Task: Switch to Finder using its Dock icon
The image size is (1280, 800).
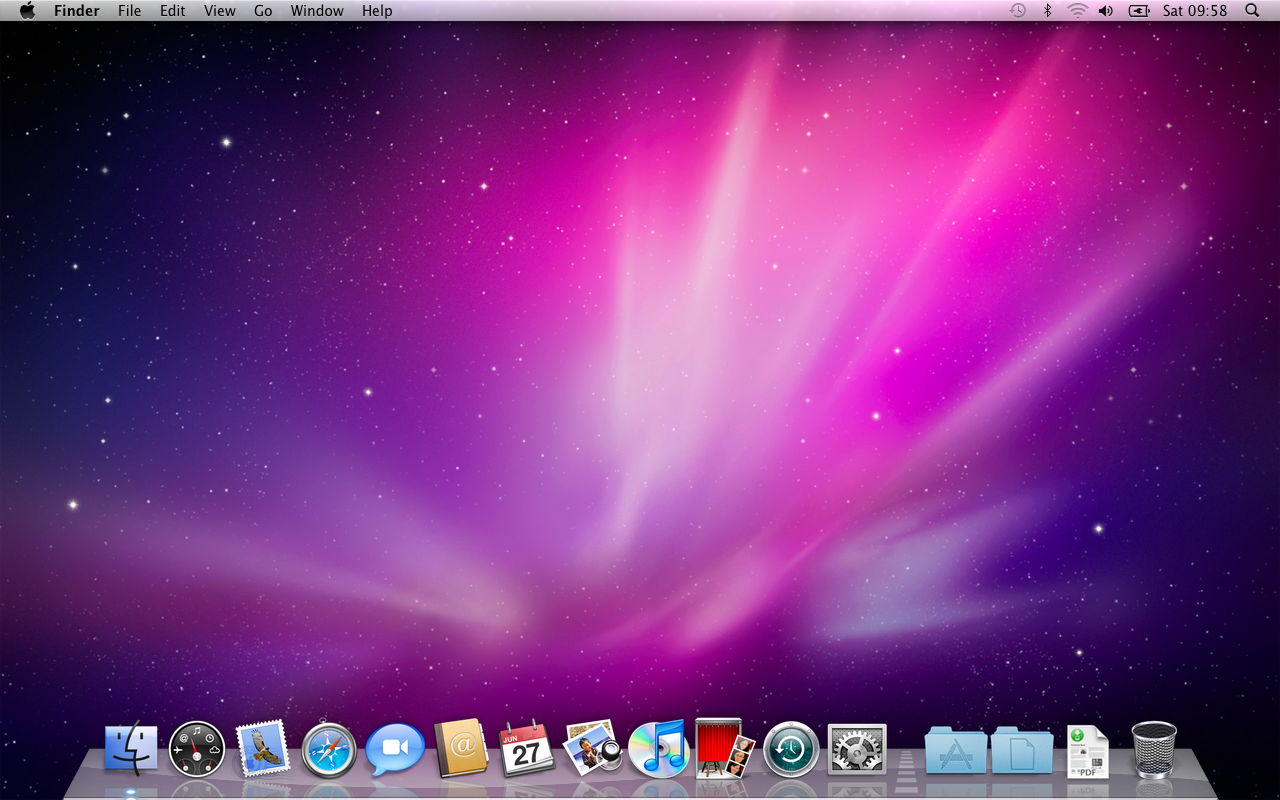Action: point(131,750)
